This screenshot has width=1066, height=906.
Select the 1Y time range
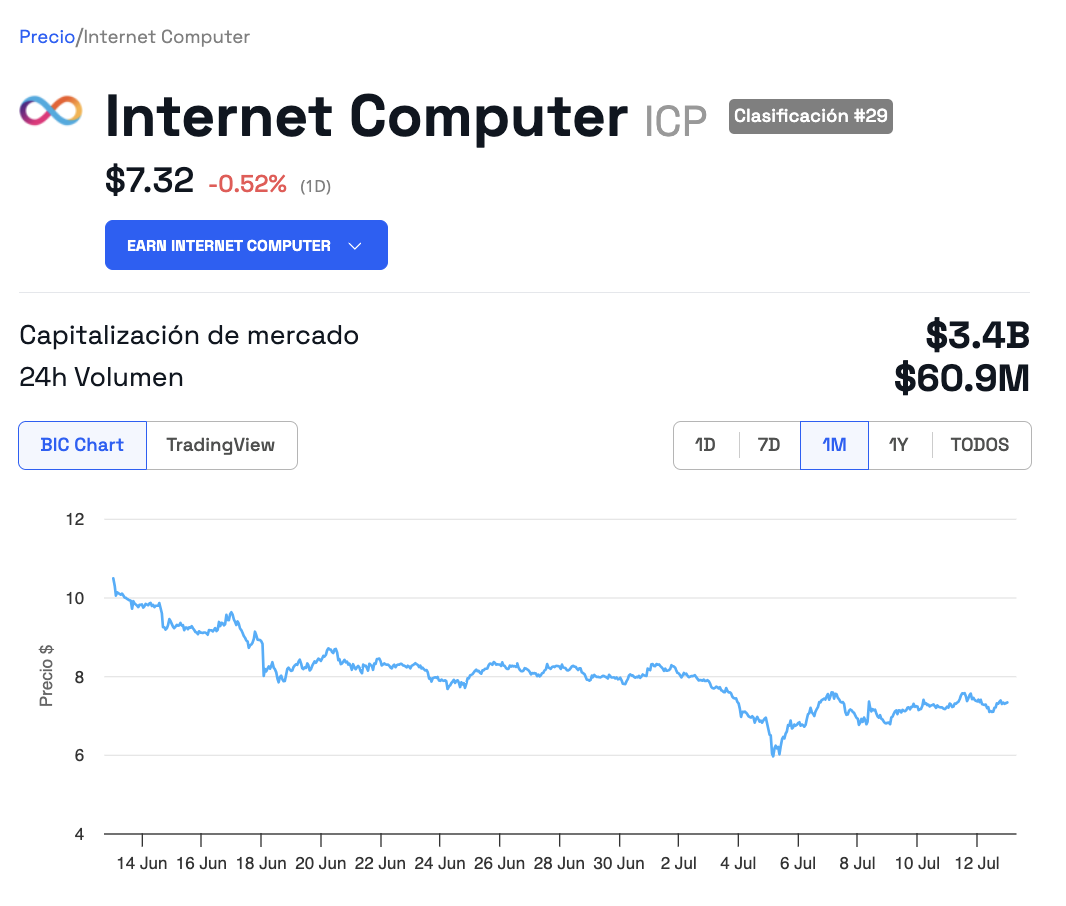point(899,445)
